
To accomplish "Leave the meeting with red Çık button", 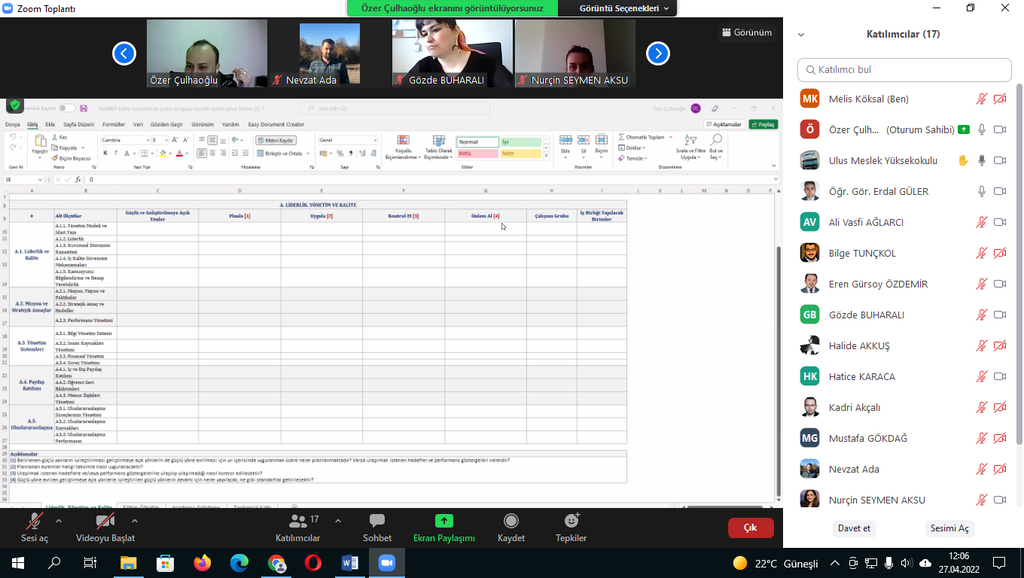I will [x=750, y=528].
